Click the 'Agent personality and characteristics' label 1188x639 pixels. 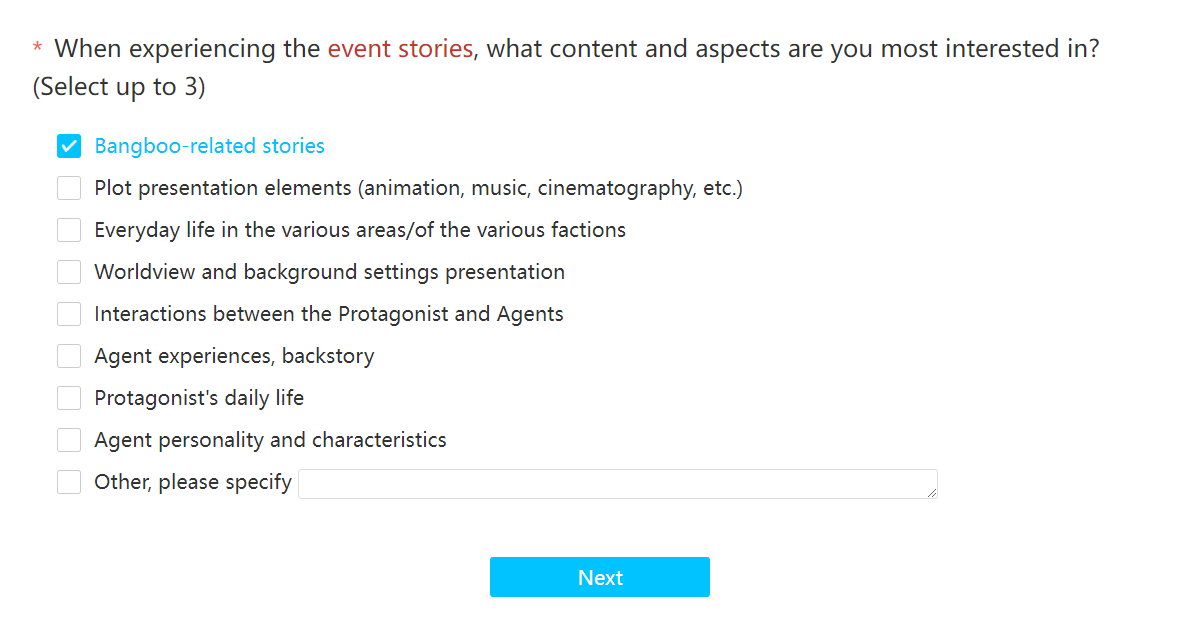point(270,440)
